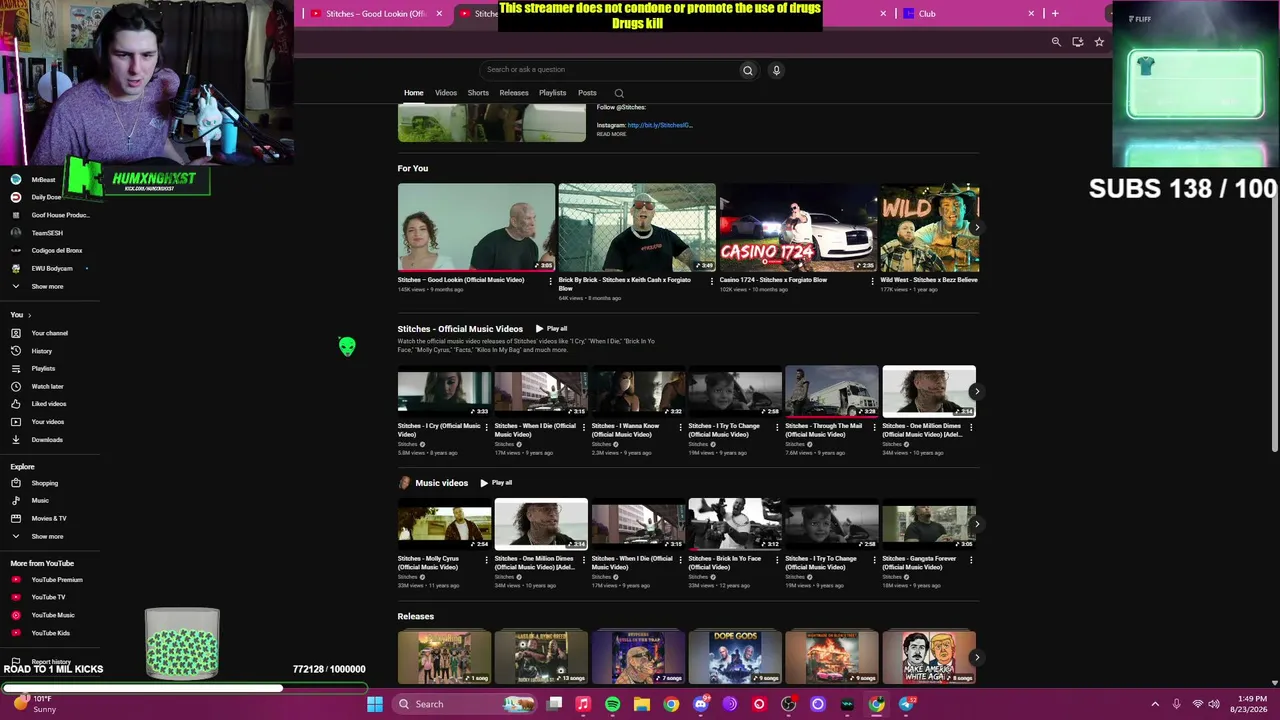Open the Windows Start menu
This screenshot has height=720, width=1280.
(375, 704)
